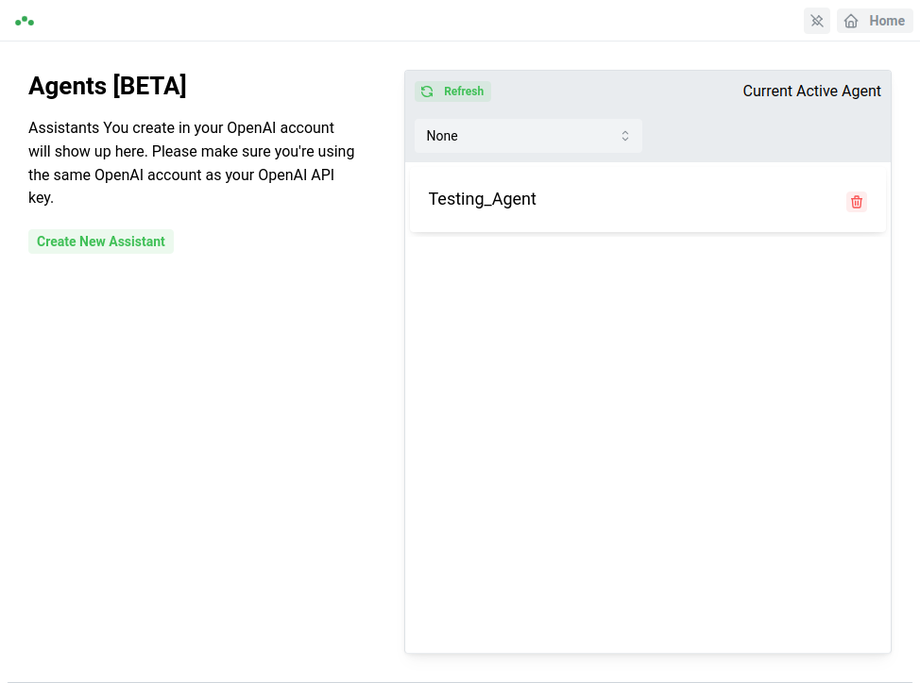Click the Current Active Agent label
The image size is (920, 683).
pyautogui.click(x=811, y=91)
